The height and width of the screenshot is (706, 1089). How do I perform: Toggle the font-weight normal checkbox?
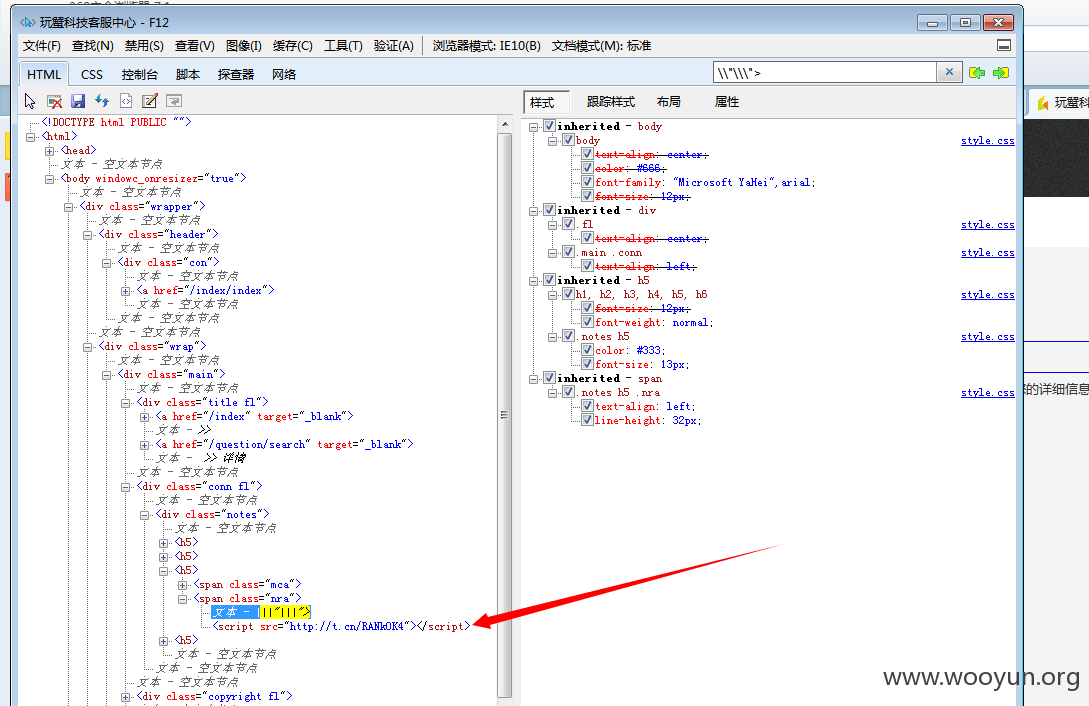click(x=587, y=322)
